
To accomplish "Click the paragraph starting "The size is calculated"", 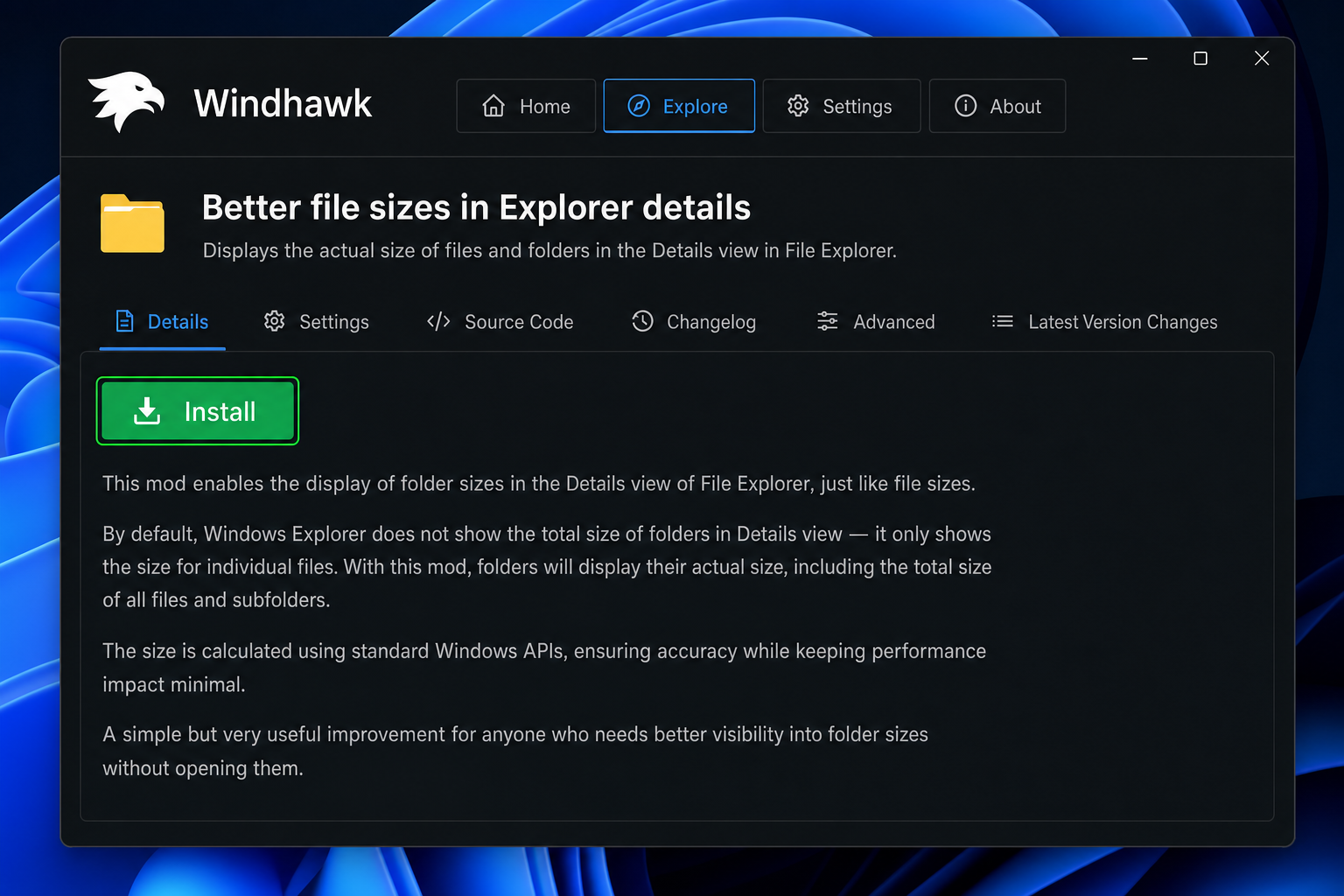I will 544,668.
